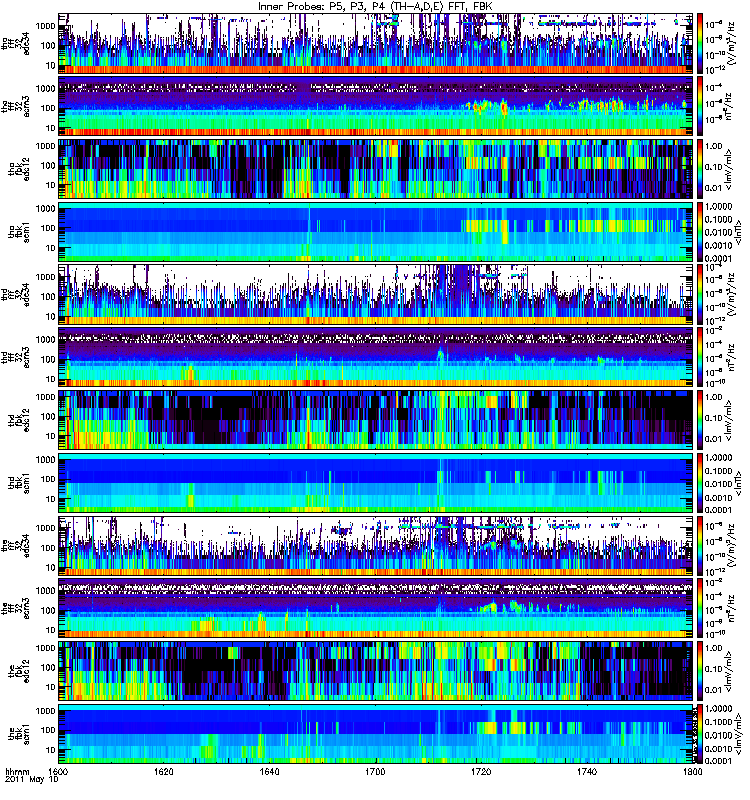Click the 'tha fbk scm1' y-axis label
The height and width of the screenshot is (800, 750).
point(19,232)
